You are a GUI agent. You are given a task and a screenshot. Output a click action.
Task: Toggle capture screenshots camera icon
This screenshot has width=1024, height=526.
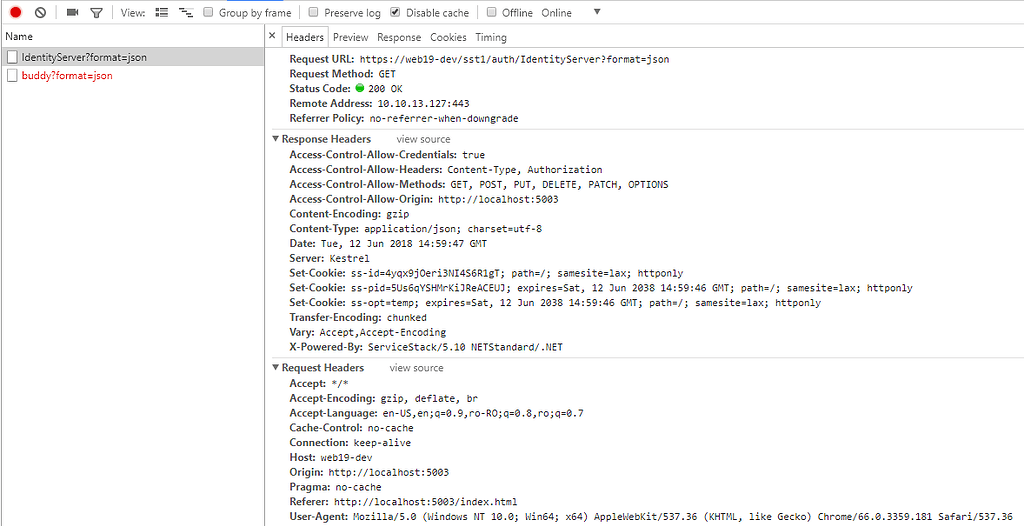point(72,13)
